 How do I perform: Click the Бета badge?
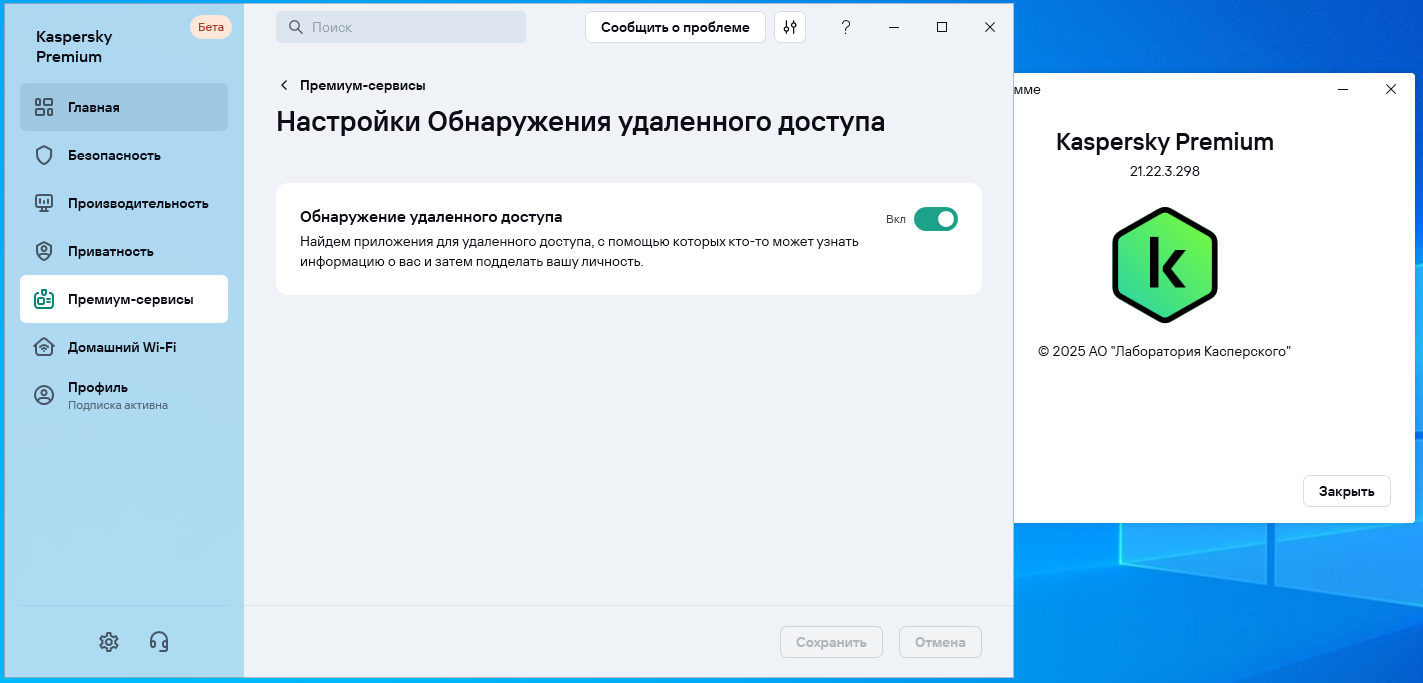211,27
